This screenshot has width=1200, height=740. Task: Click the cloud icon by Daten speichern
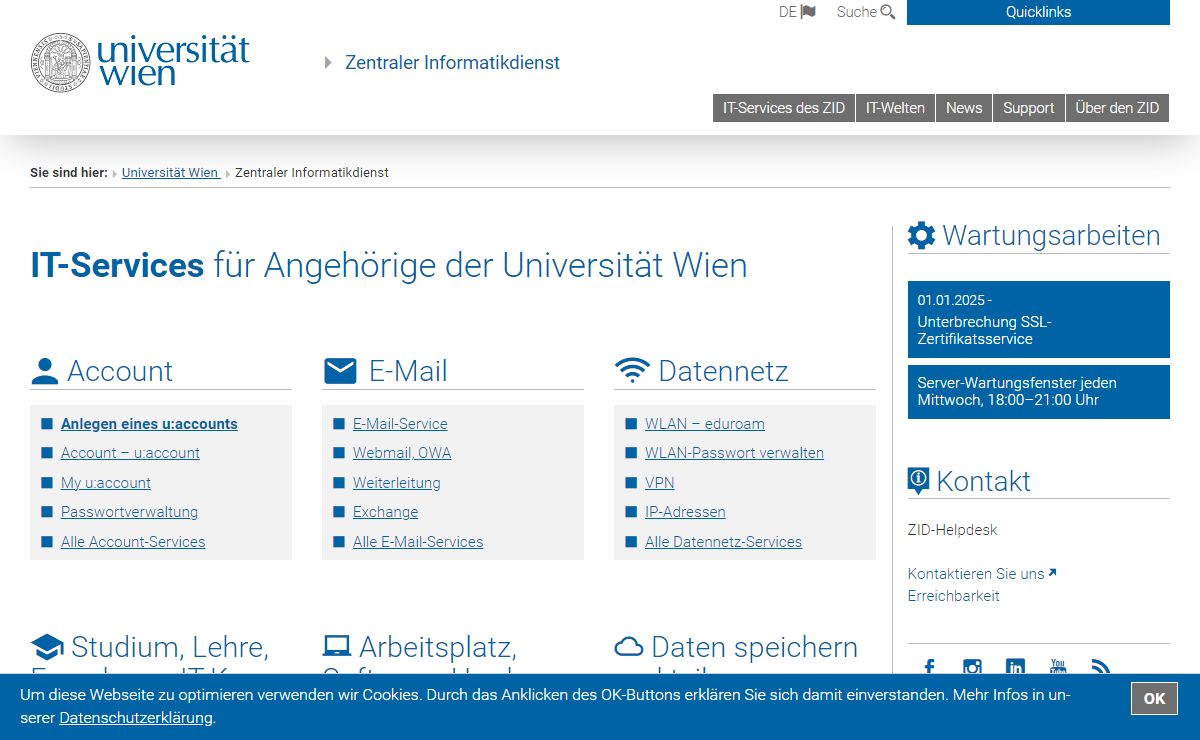[629, 647]
